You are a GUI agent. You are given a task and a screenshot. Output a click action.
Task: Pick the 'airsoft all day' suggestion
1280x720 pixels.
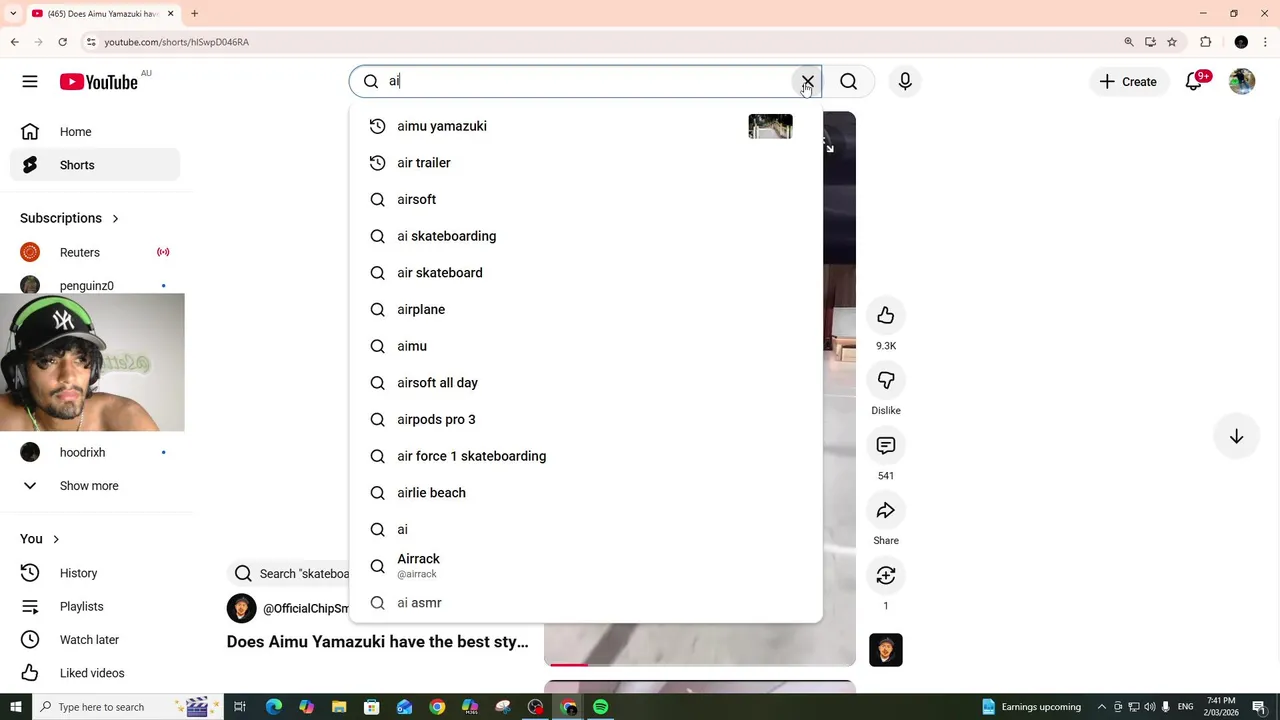tap(586, 383)
